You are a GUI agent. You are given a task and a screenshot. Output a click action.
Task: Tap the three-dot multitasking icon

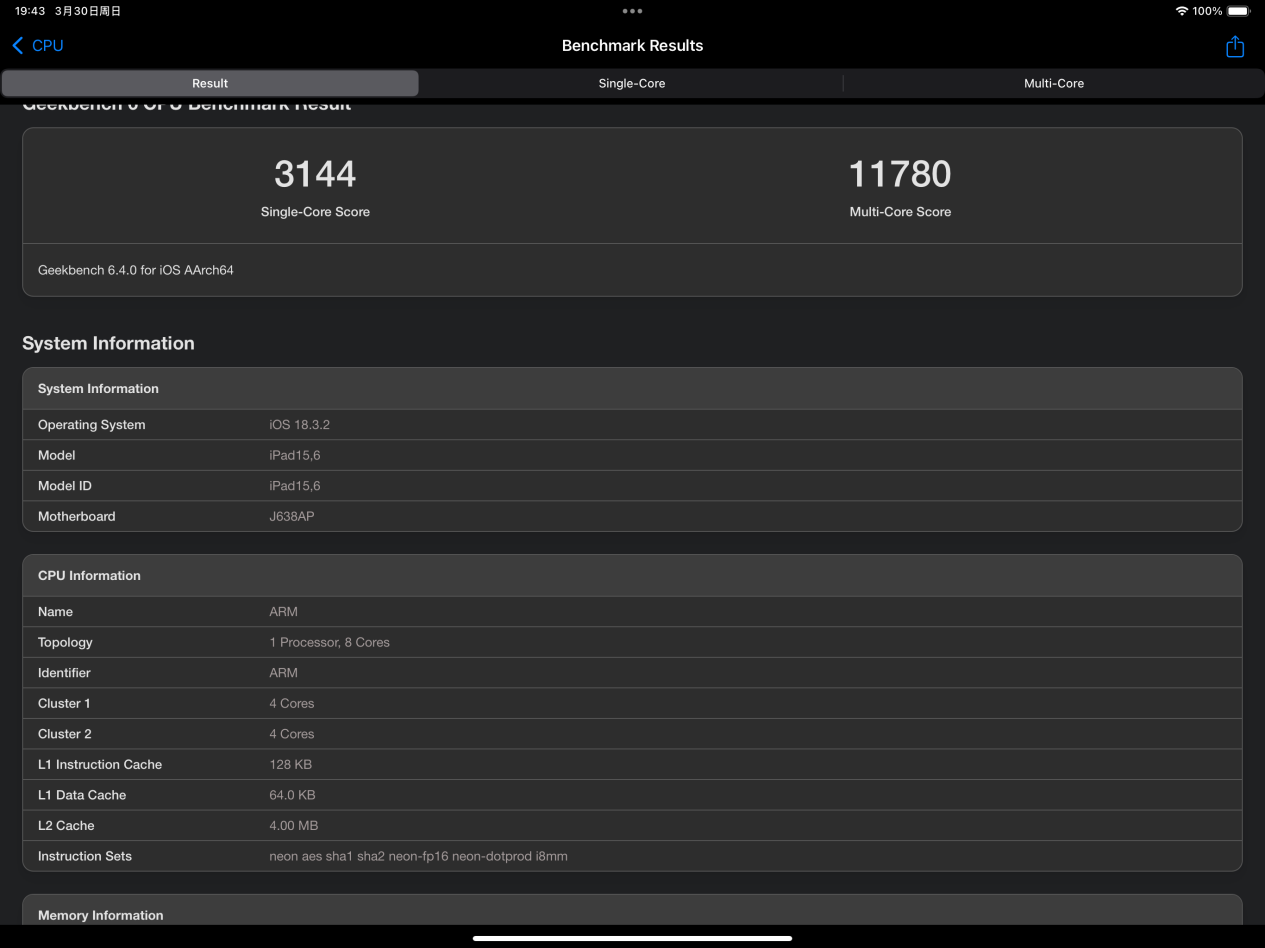pyautogui.click(x=632, y=11)
